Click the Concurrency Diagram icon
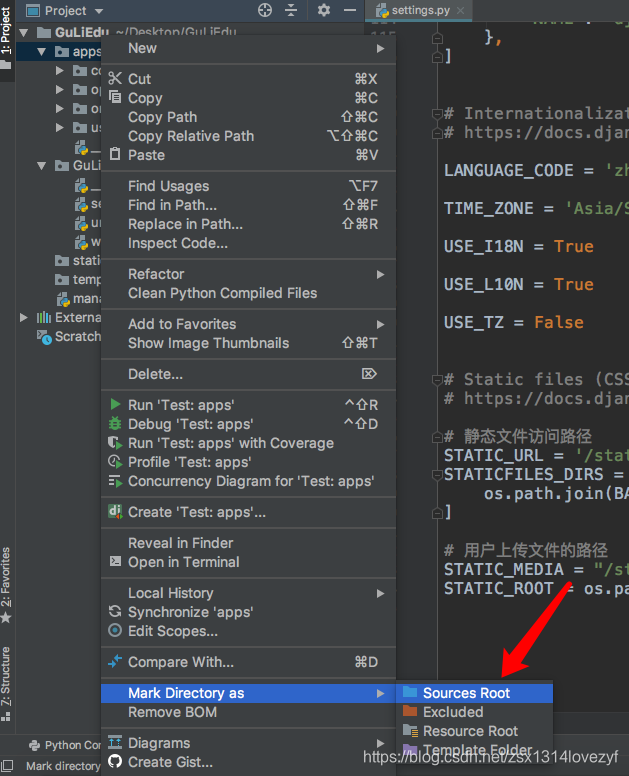 (115, 481)
